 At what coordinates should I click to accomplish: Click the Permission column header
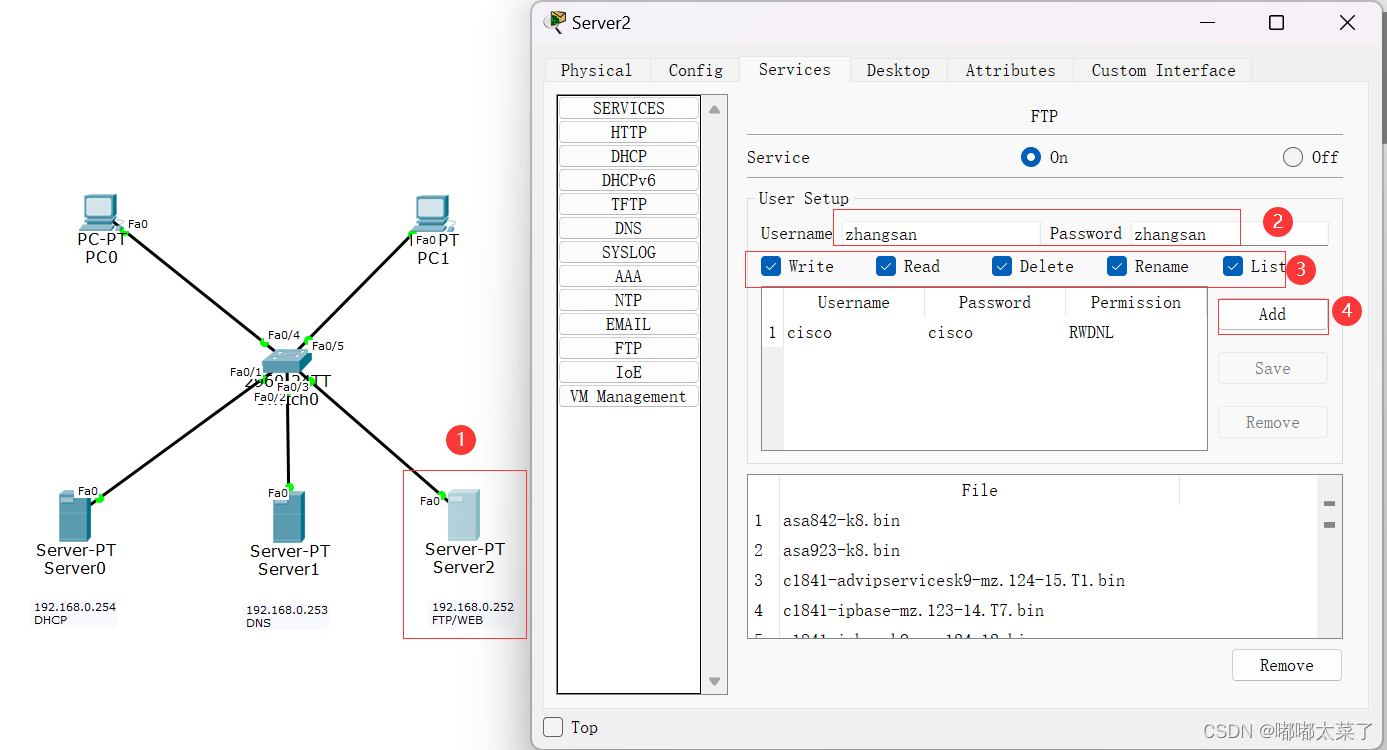1135,302
